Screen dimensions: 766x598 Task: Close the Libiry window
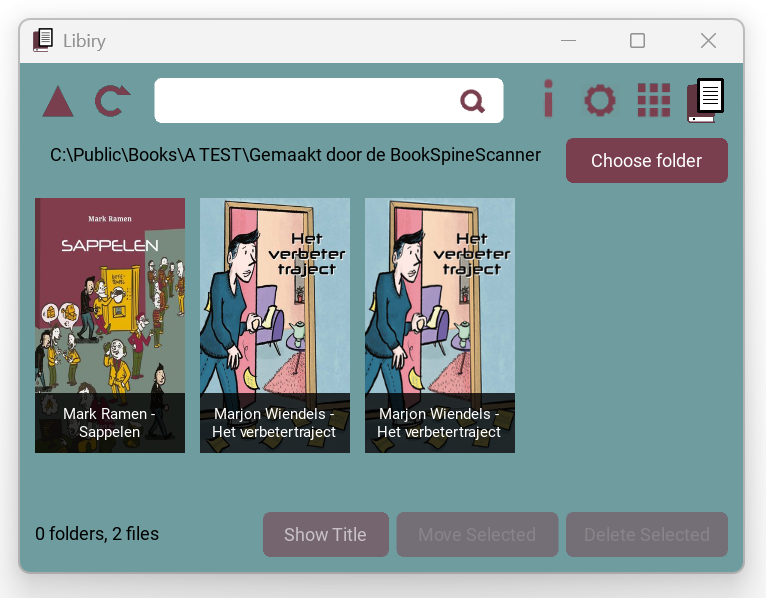pos(708,41)
